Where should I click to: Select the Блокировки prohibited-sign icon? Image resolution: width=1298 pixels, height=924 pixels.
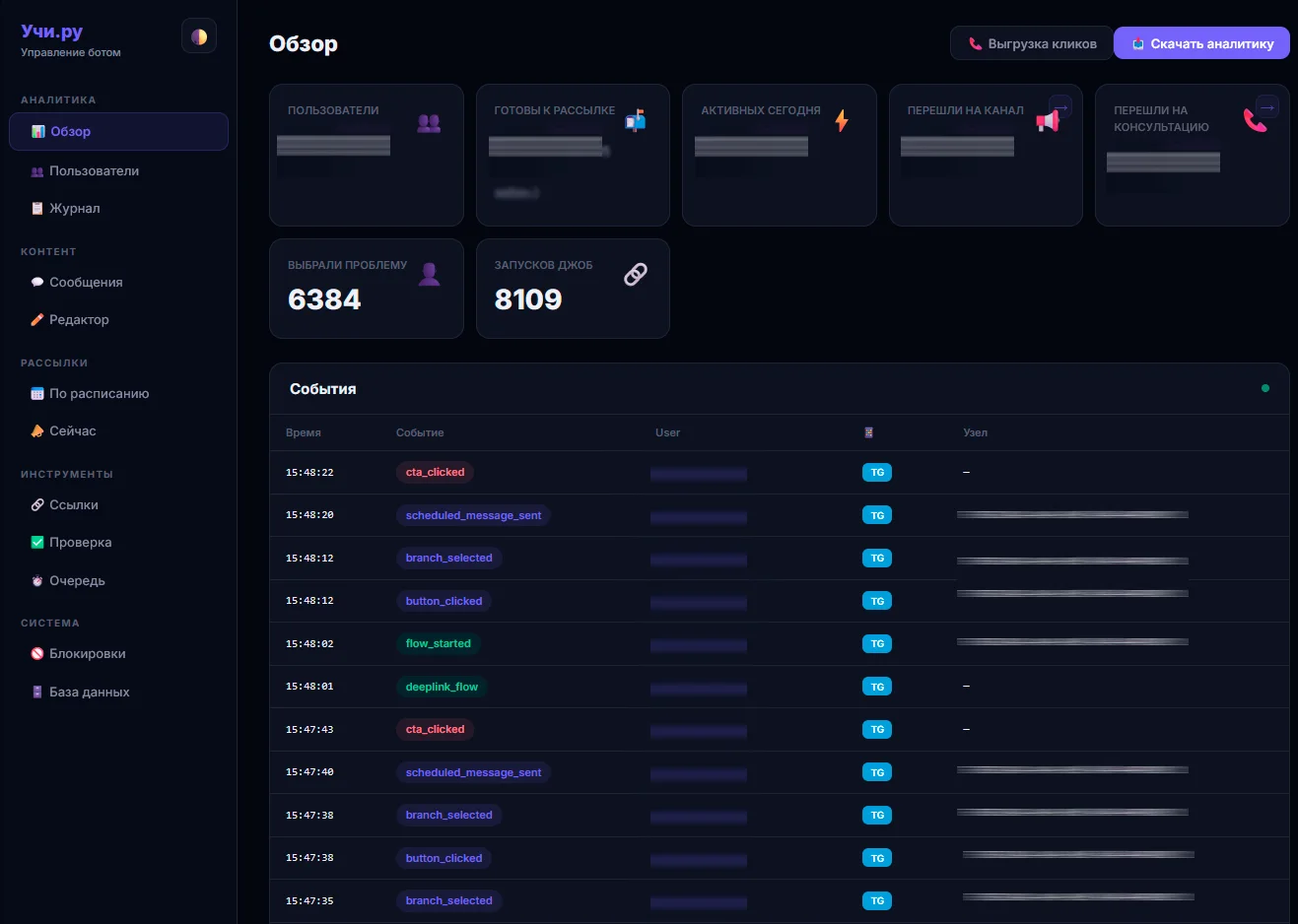tap(37, 653)
